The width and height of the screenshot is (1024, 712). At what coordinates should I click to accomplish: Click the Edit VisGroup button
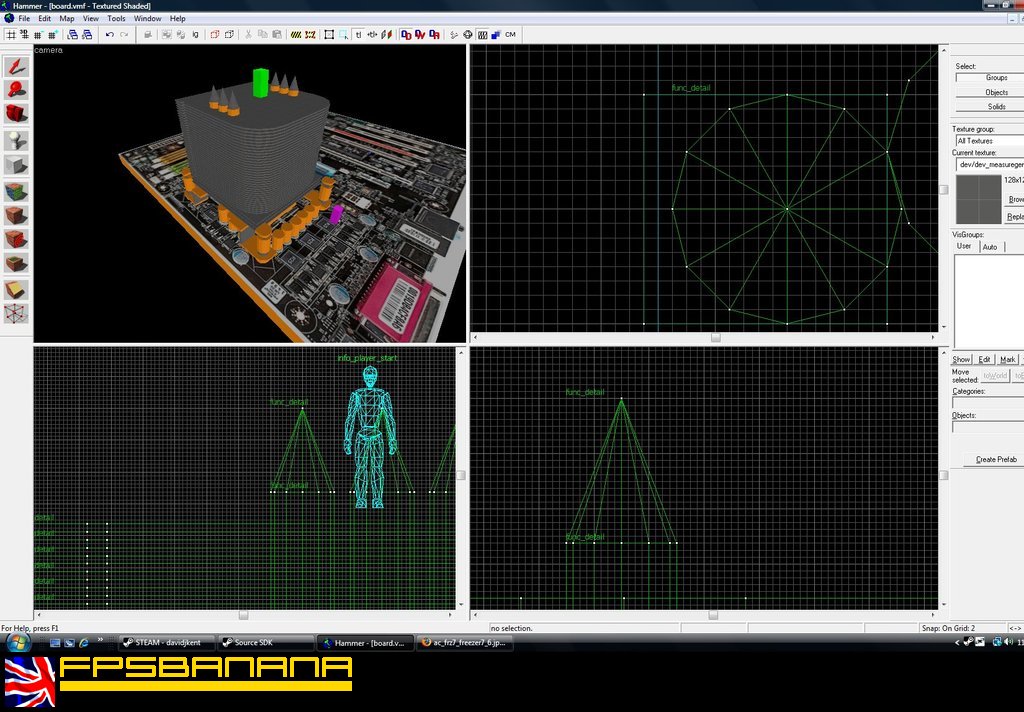pyautogui.click(x=985, y=359)
